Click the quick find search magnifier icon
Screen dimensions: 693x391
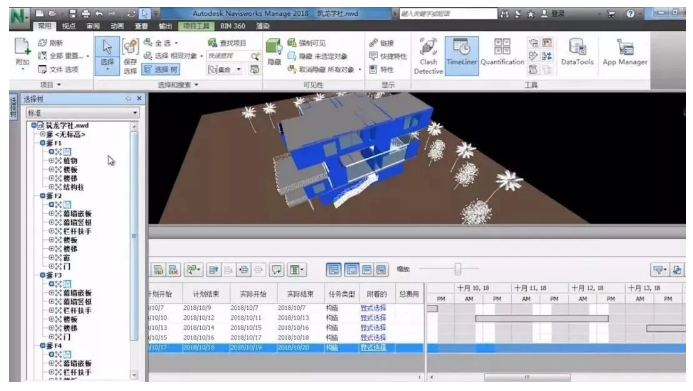pos(255,56)
